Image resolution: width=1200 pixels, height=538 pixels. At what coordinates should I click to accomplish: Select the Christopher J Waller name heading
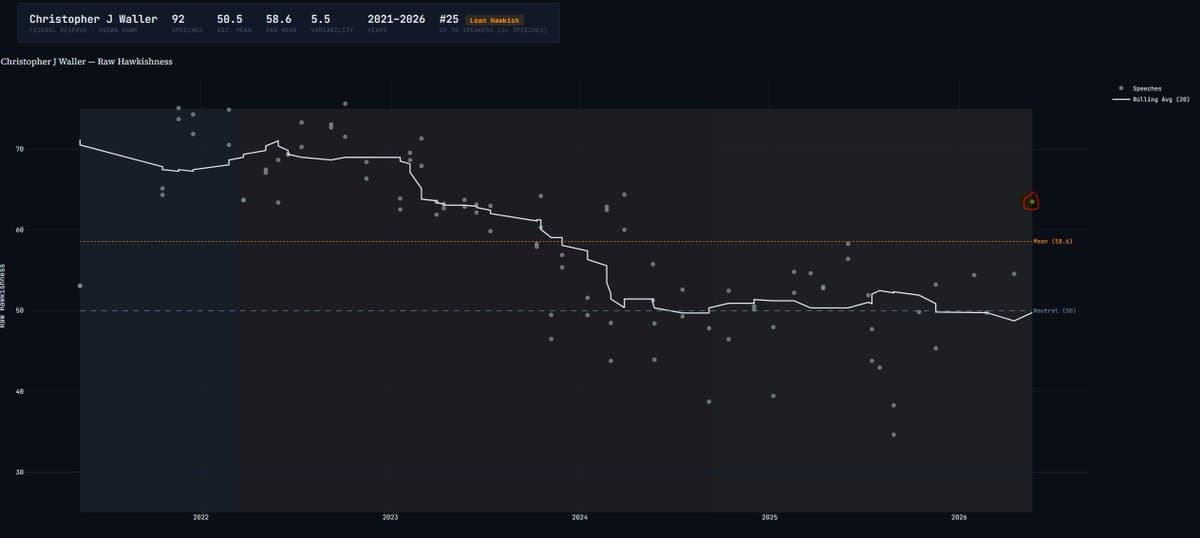(x=93, y=19)
